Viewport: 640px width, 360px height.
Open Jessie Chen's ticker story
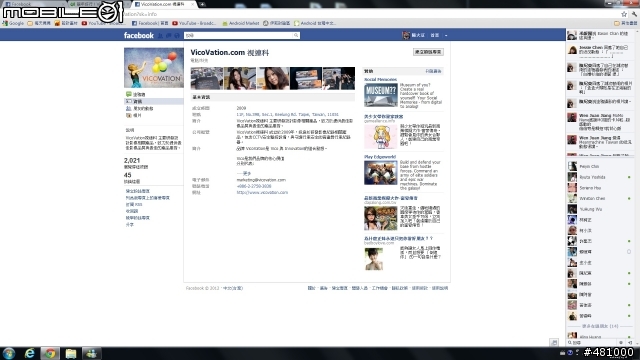click(600, 51)
